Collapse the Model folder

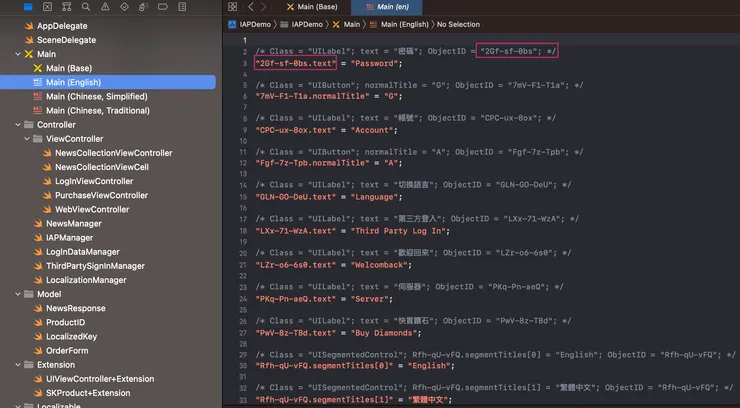18,295
